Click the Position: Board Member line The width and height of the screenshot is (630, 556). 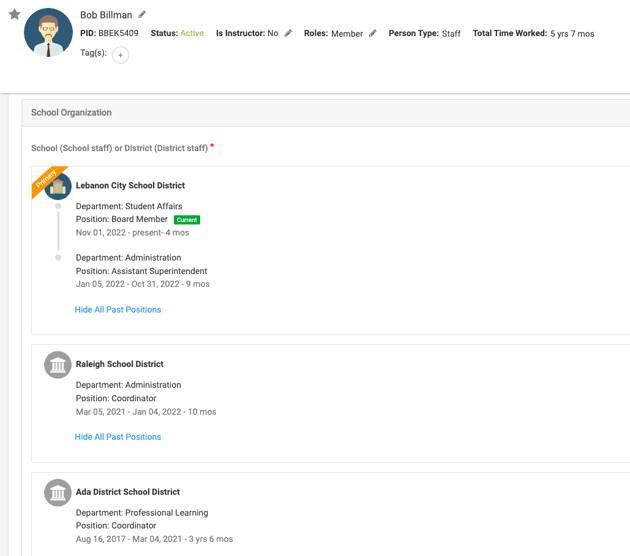click(122, 219)
